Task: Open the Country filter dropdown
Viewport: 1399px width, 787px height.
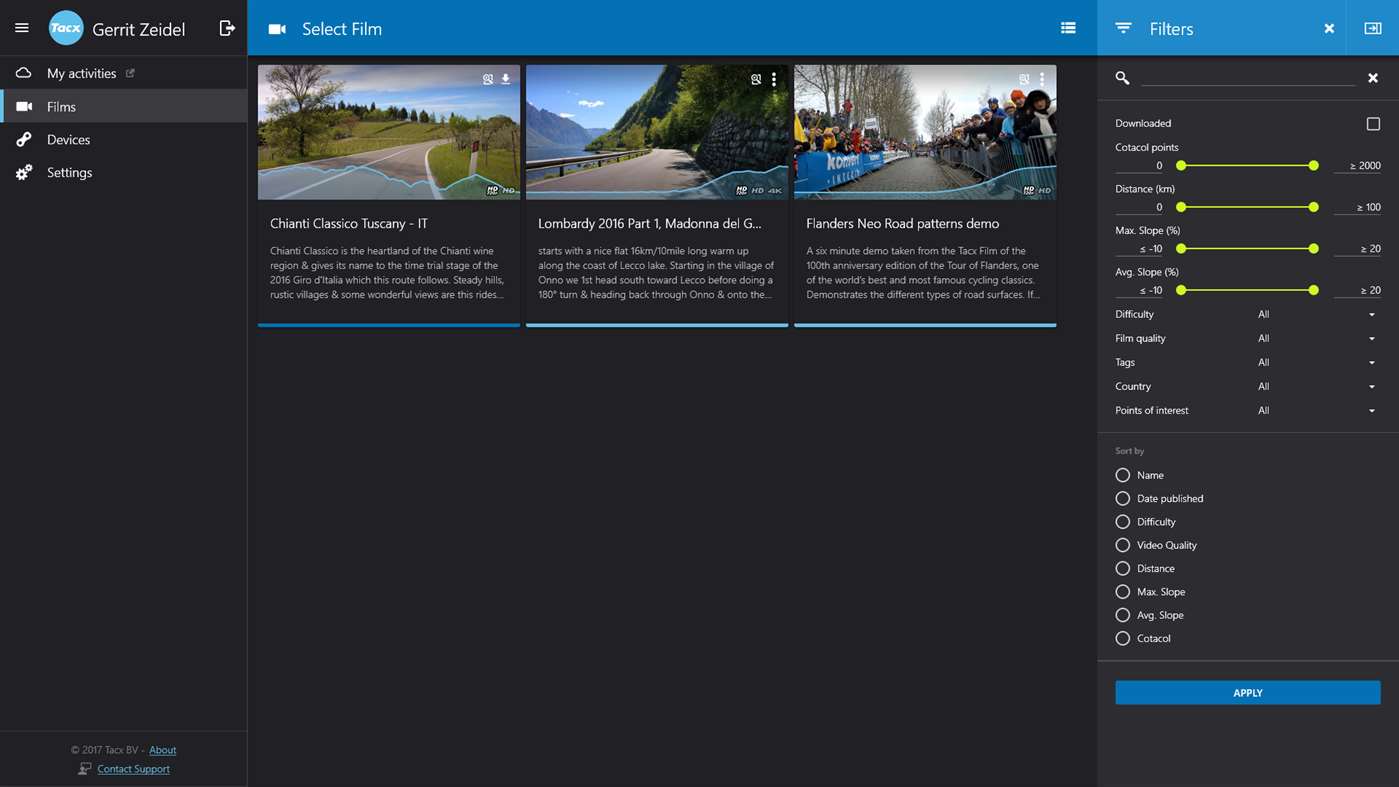Action: 1316,386
